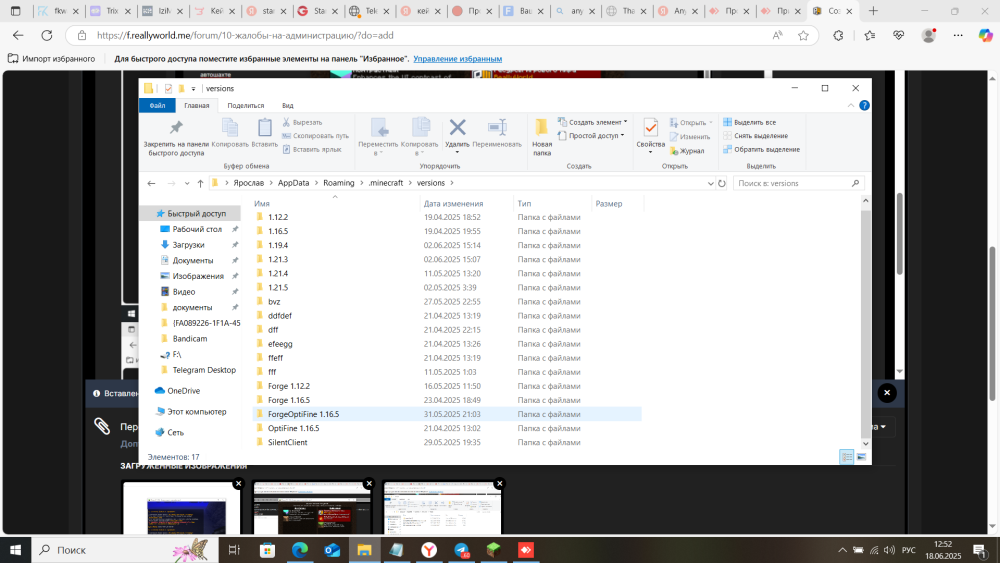1000x563 pixels.
Task: Add the page to browser favorites (star)
Action: [x=803, y=36]
